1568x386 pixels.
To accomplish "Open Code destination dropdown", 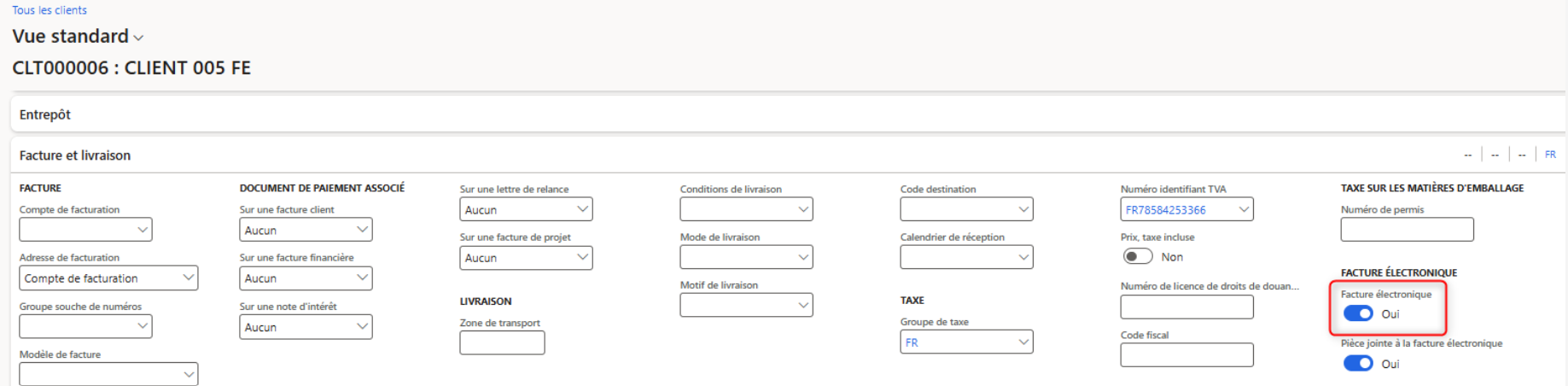I will [966, 209].
